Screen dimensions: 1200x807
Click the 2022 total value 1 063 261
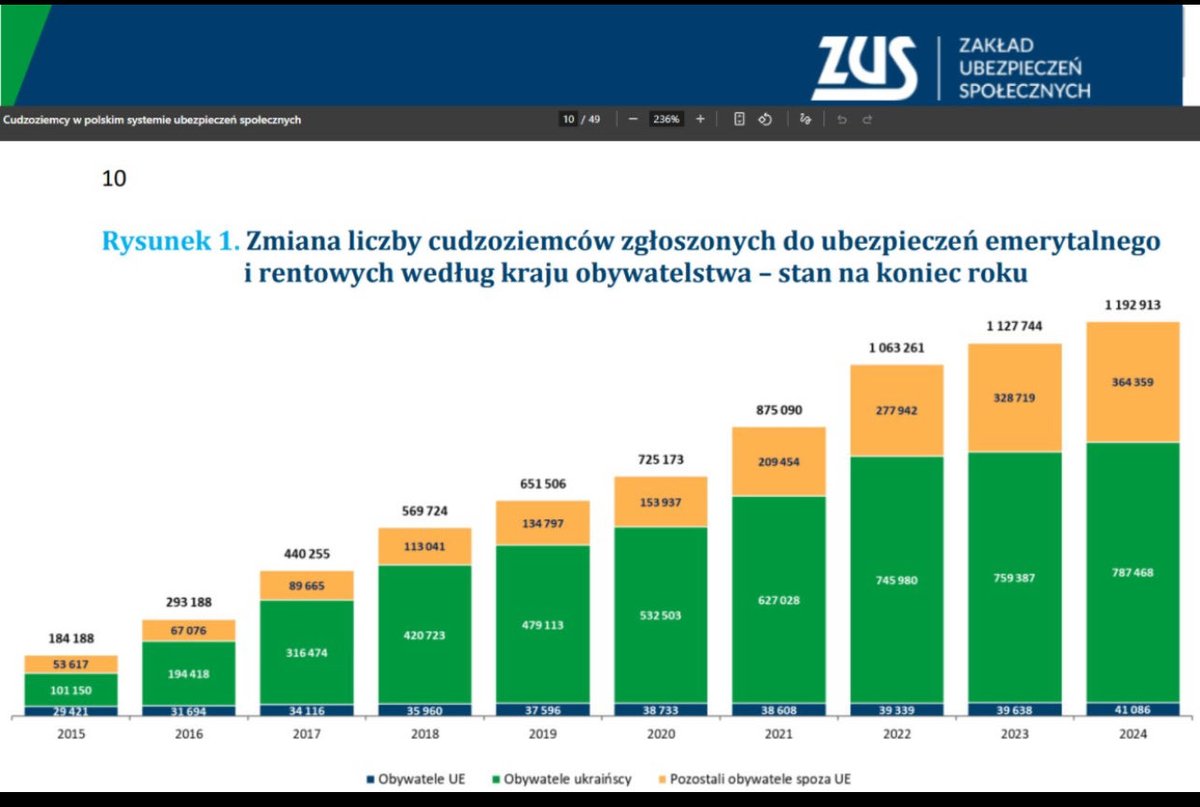coord(896,348)
